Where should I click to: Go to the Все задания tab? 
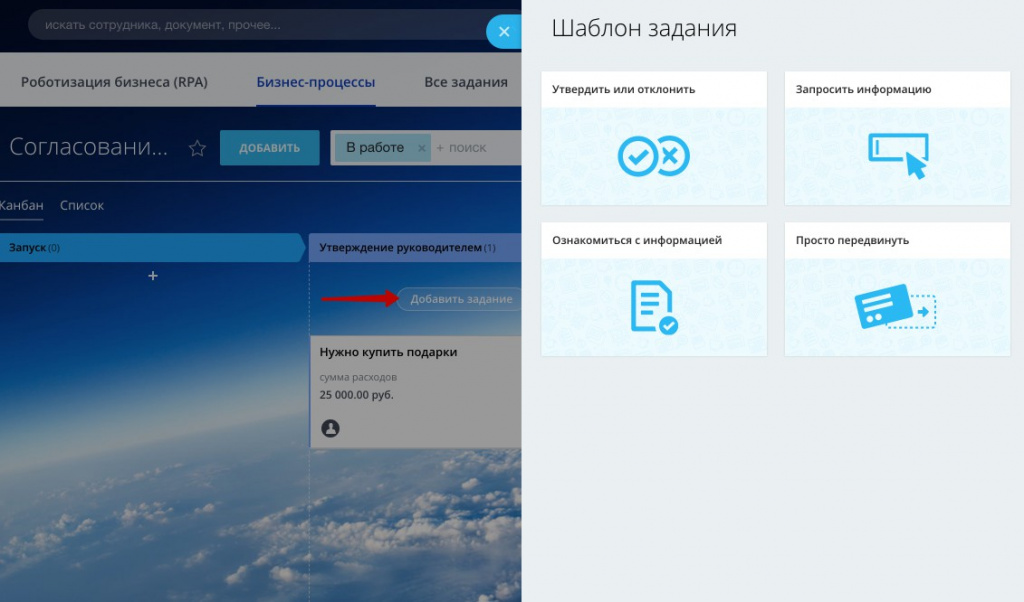coord(465,82)
